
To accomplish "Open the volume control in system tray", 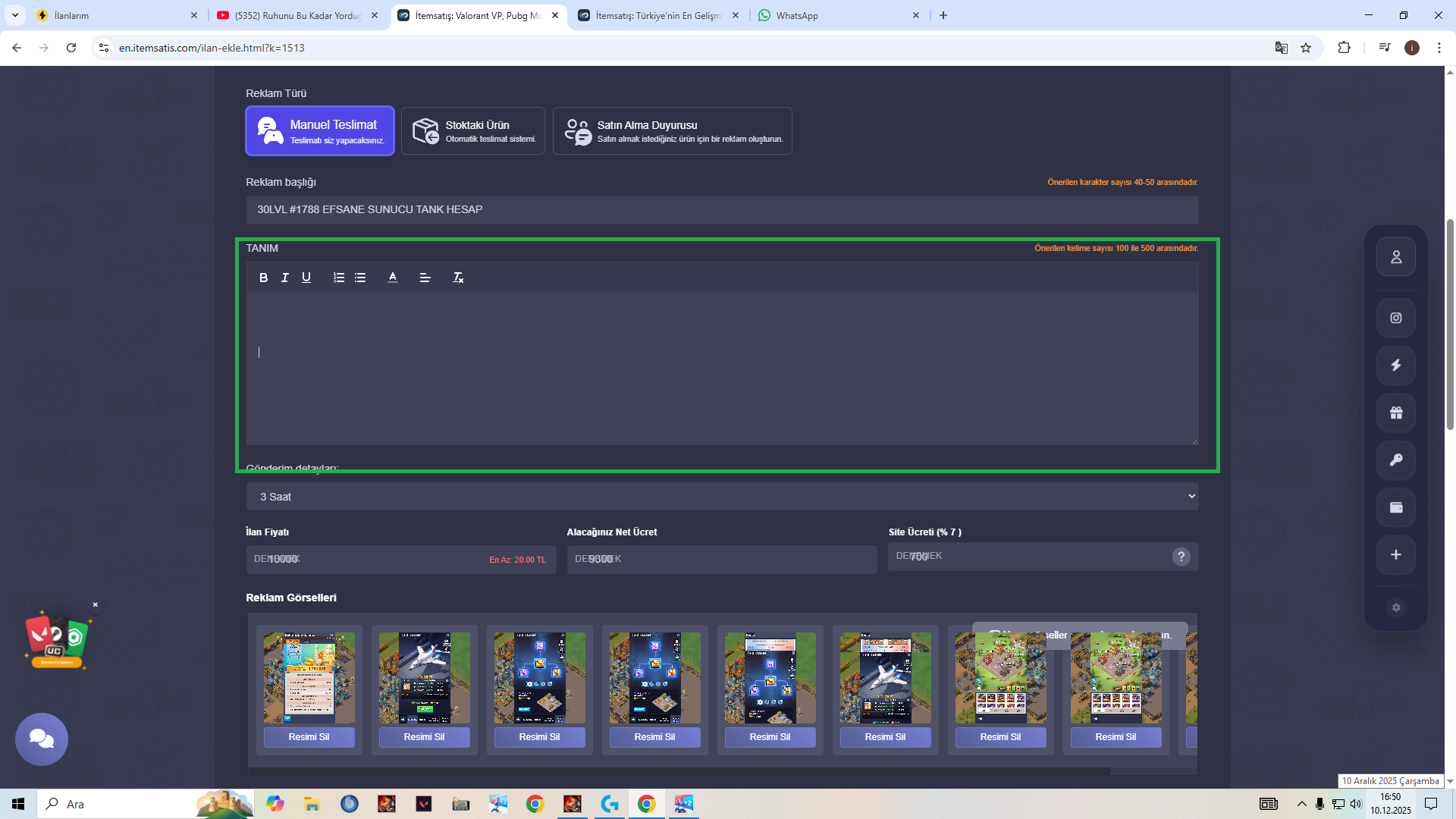I will click(1356, 804).
